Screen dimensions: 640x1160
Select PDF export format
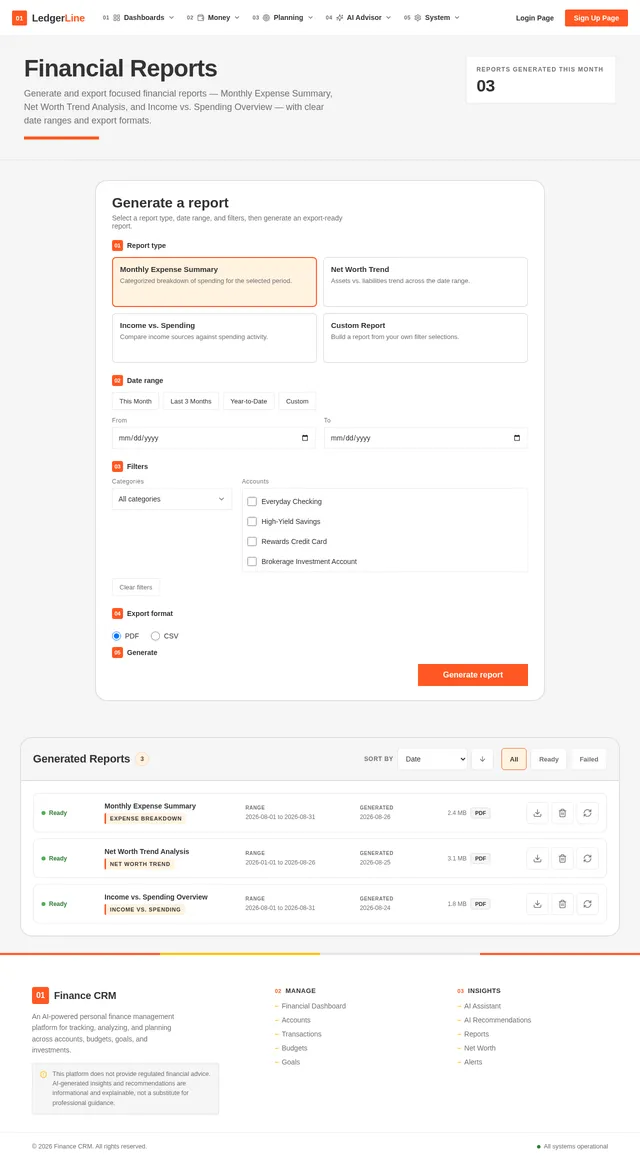(116, 636)
